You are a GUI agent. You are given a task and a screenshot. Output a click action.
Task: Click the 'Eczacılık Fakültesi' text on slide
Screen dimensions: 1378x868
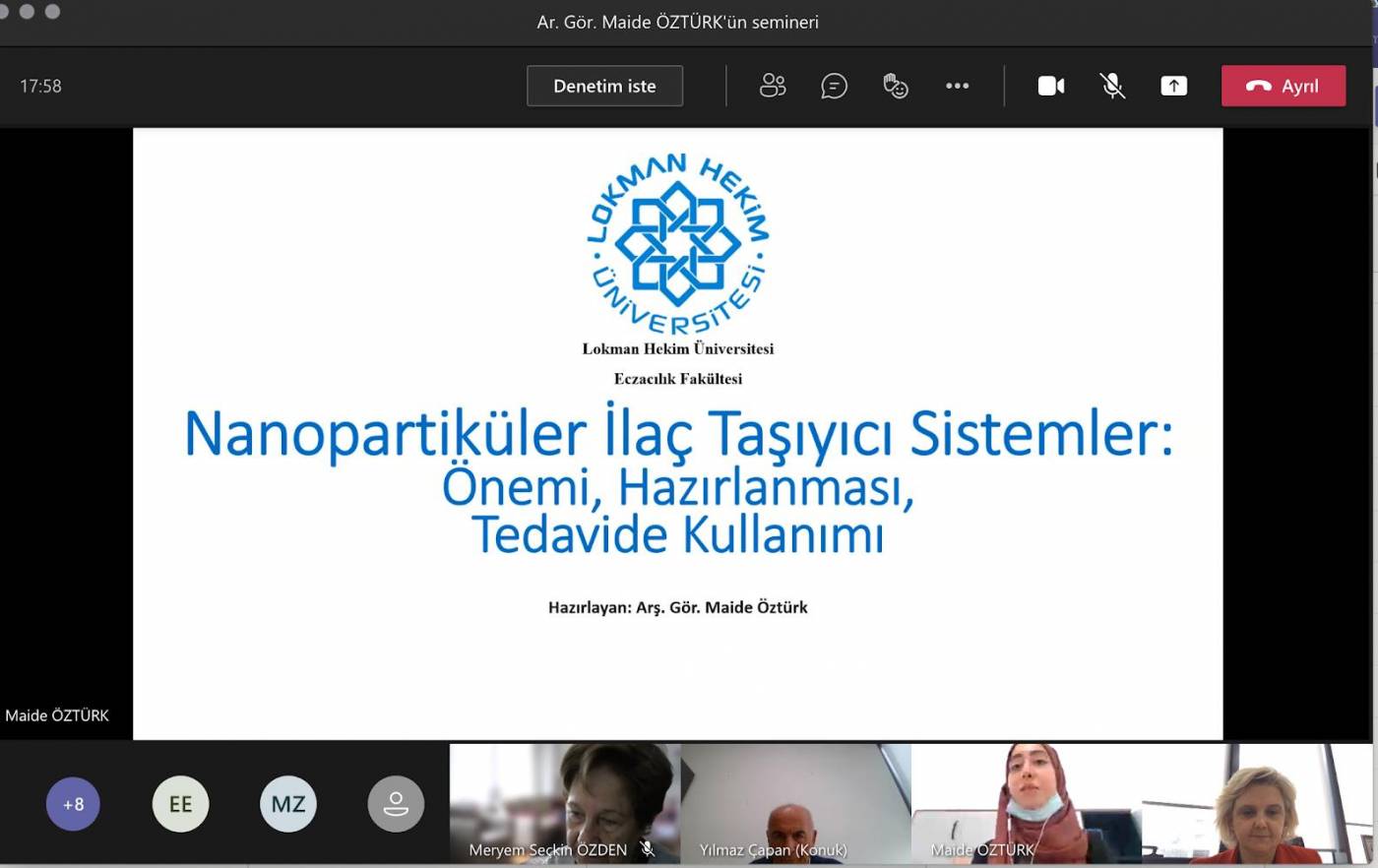pos(678,379)
